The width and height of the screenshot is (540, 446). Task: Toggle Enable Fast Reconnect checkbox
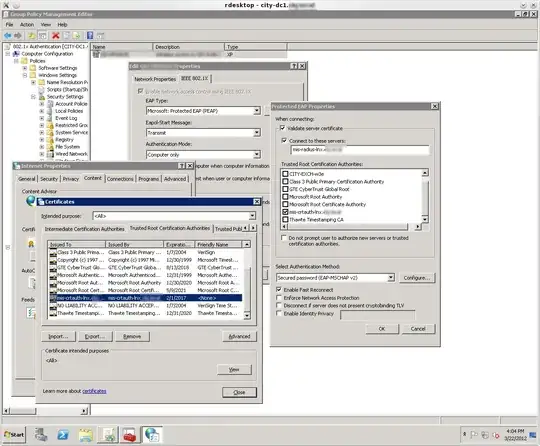click(x=279, y=290)
